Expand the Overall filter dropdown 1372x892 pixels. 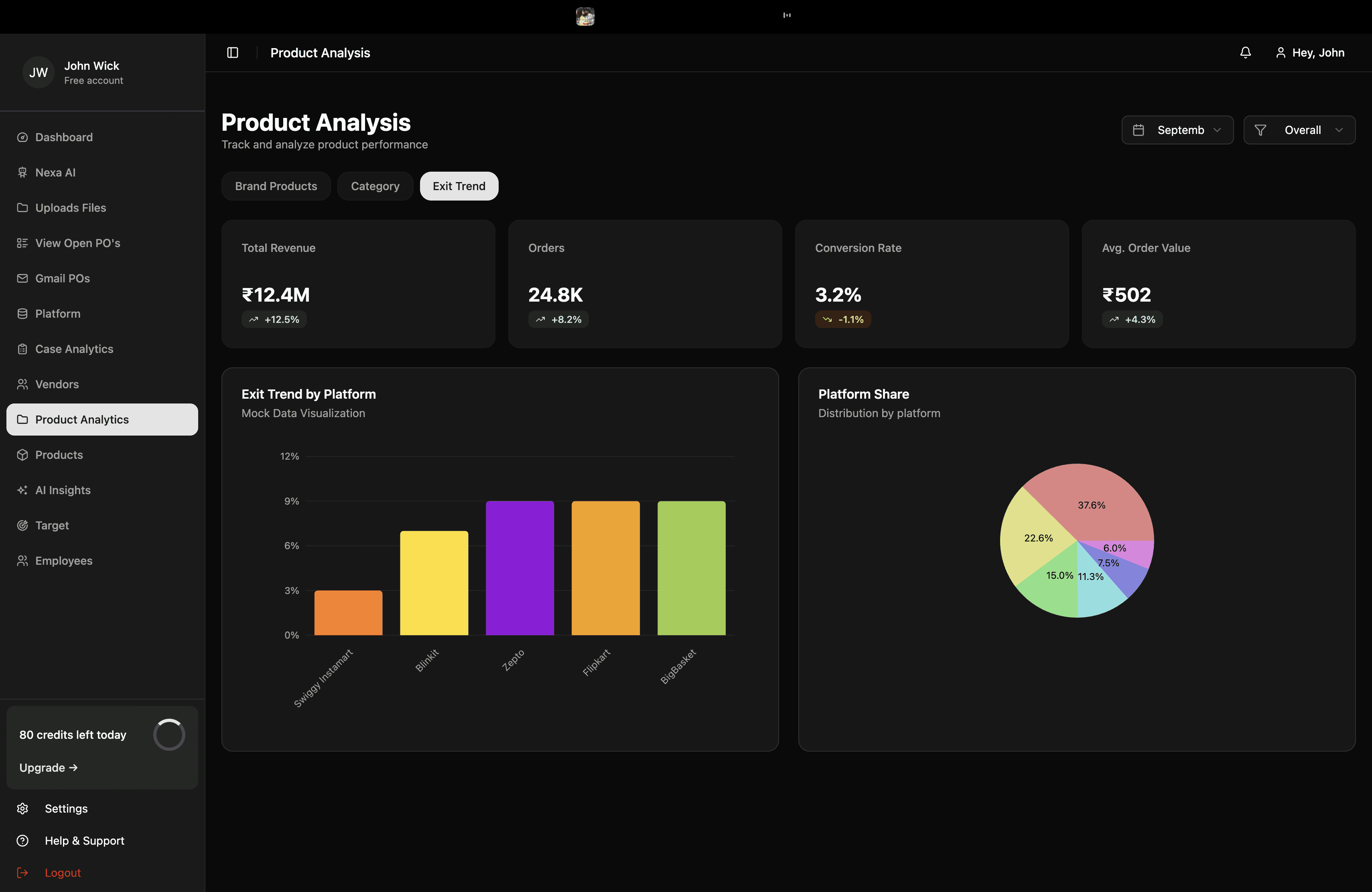point(1299,130)
